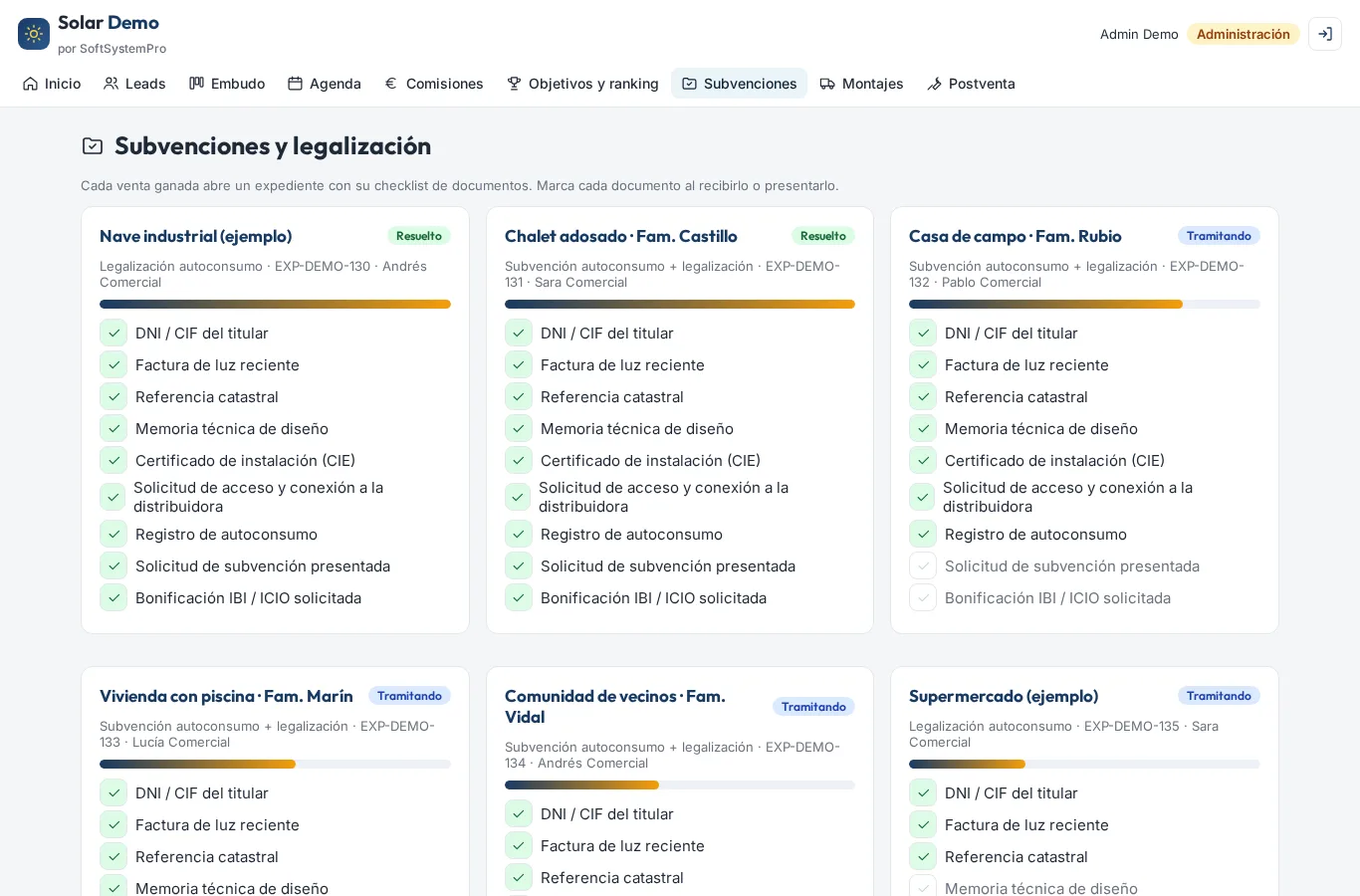Go to Inicio via the house icon

[x=52, y=84]
